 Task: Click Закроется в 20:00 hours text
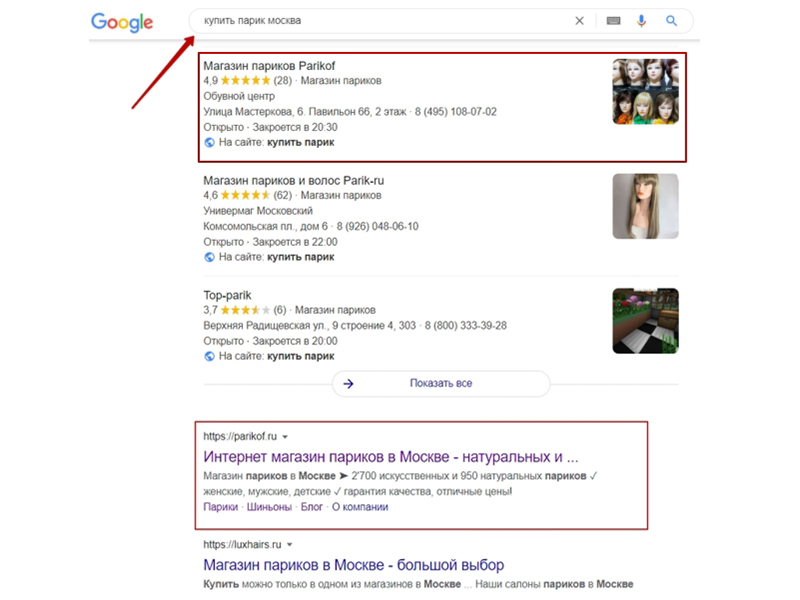click(295, 341)
